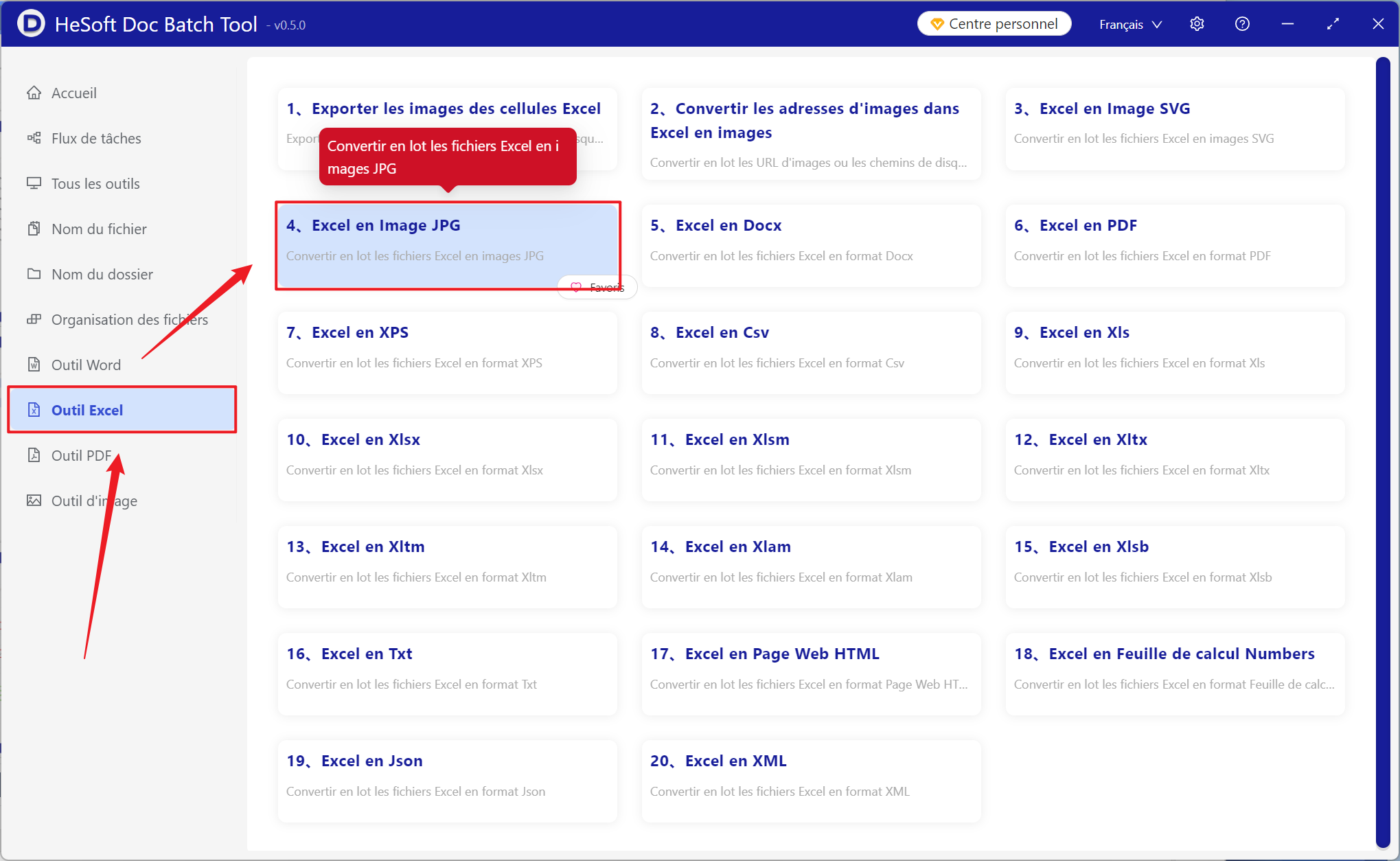Choose Excel en Xlsb tool

[1175, 567]
